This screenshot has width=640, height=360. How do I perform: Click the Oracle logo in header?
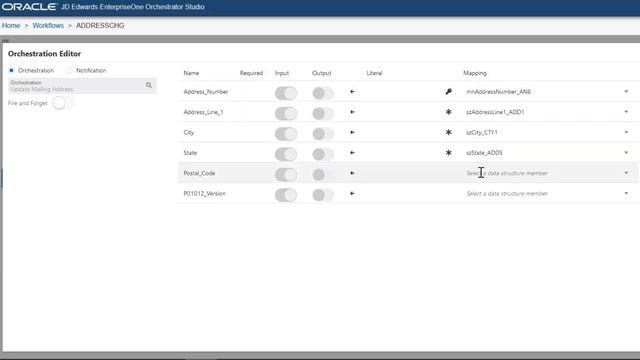pyautogui.click(x=29, y=7)
